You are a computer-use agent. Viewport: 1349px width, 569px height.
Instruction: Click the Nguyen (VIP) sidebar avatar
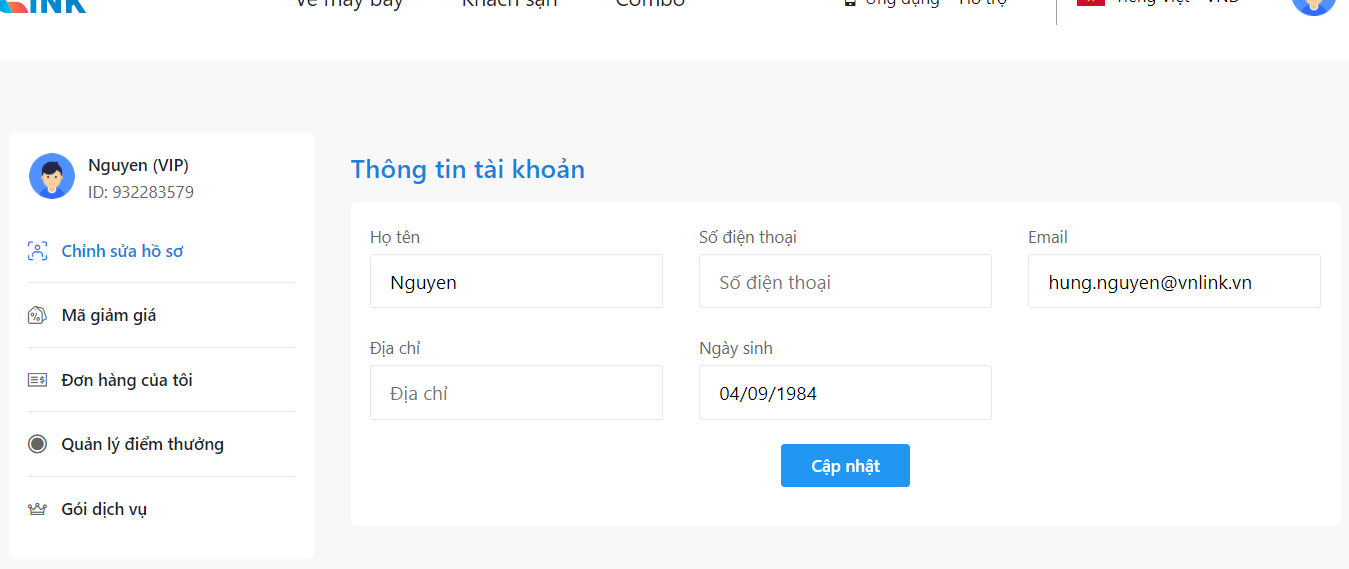click(x=52, y=176)
